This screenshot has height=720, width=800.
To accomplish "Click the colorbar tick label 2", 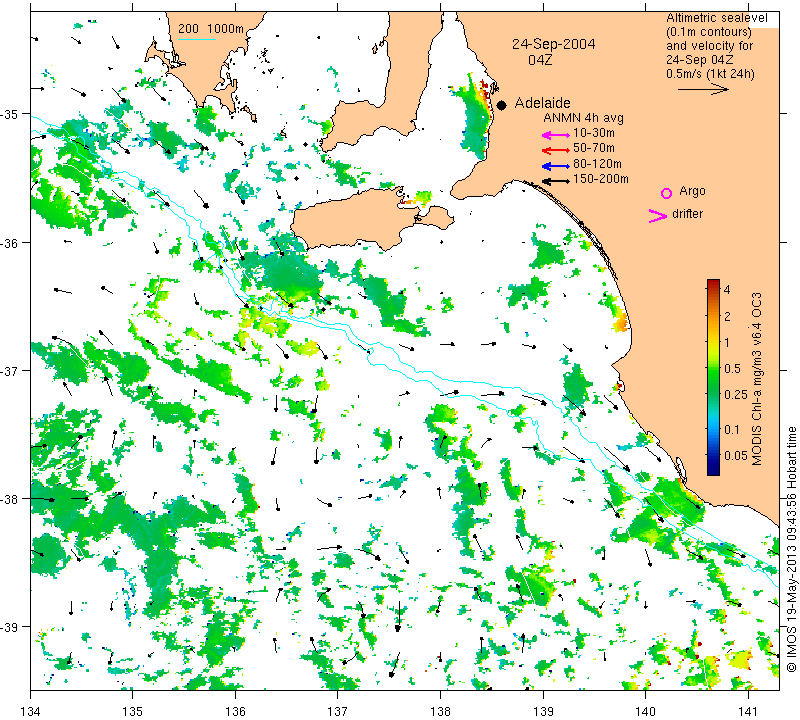I will (728, 316).
